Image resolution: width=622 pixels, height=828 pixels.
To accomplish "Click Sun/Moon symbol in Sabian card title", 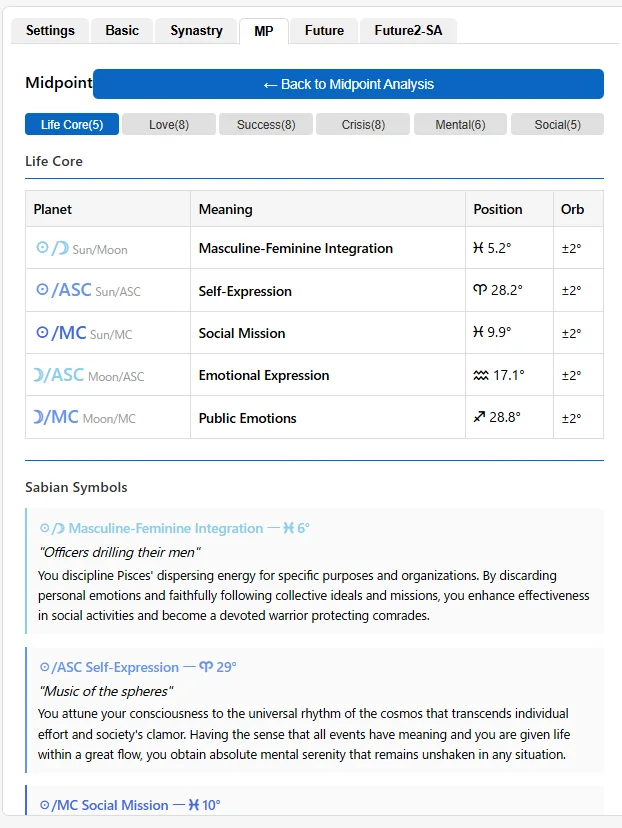I will [x=52, y=528].
